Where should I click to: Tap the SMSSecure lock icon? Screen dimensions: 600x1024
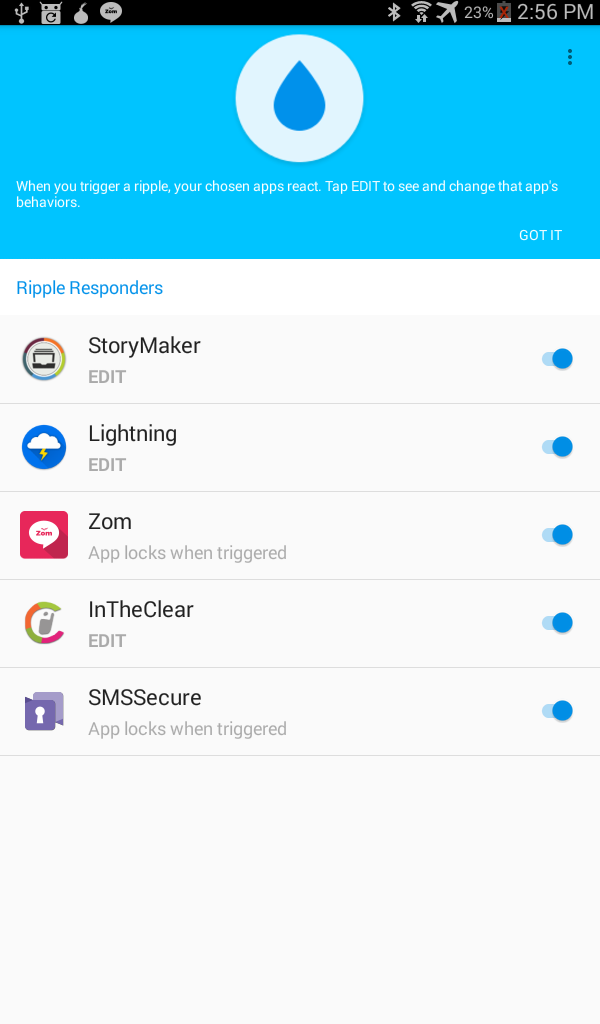pyautogui.click(x=44, y=711)
